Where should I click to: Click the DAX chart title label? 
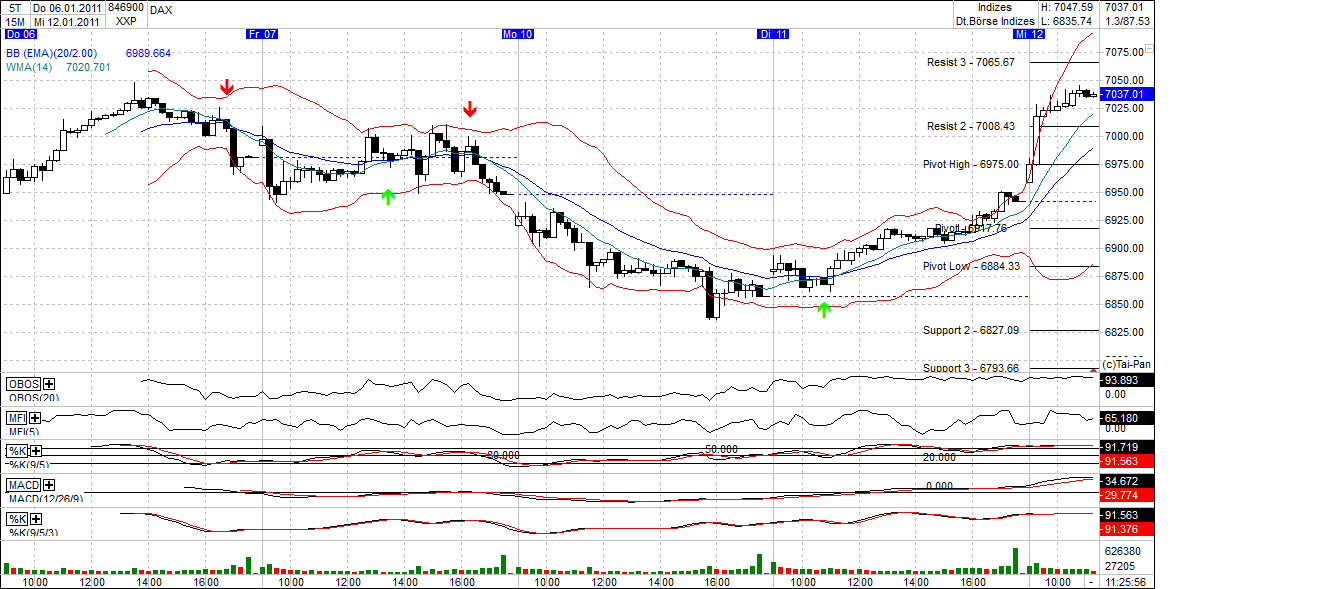pos(160,8)
